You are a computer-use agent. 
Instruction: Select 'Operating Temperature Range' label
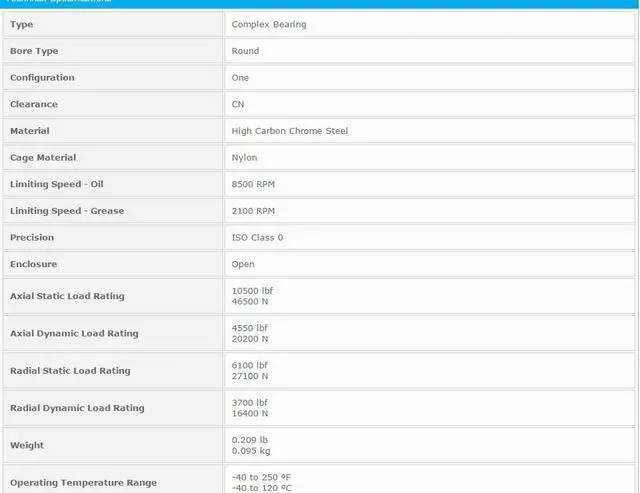tap(83, 482)
